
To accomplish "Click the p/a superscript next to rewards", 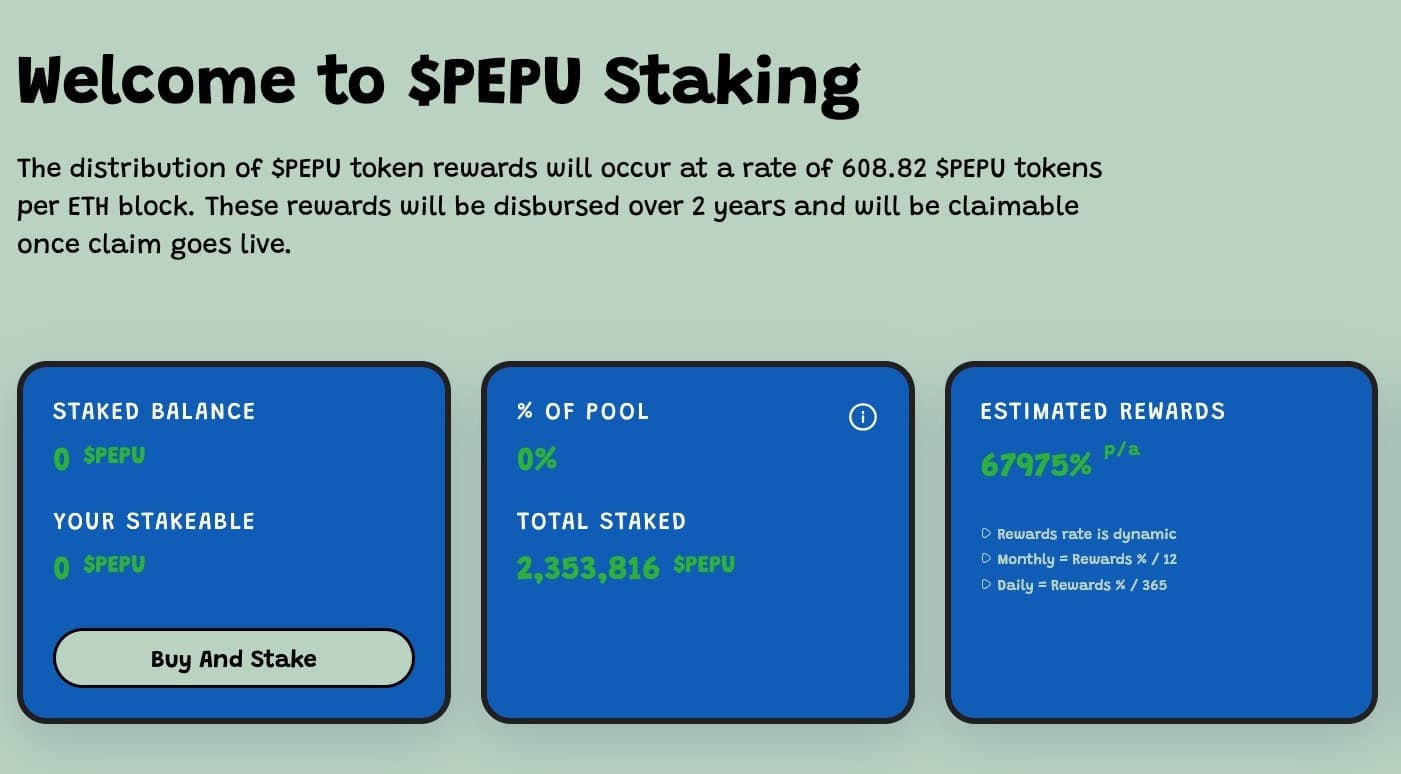I will click(x=1121, y=450).
